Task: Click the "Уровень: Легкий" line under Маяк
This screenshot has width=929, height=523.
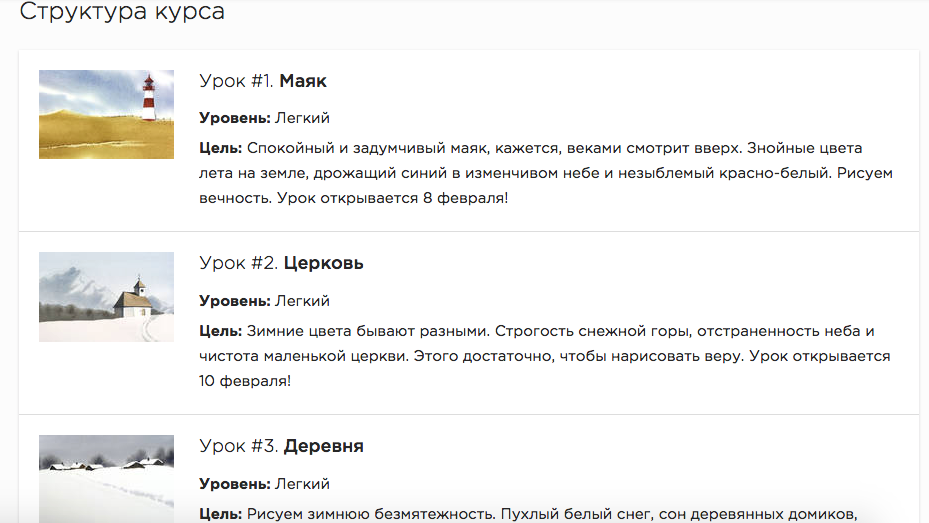Action: [x=264, y=118]
